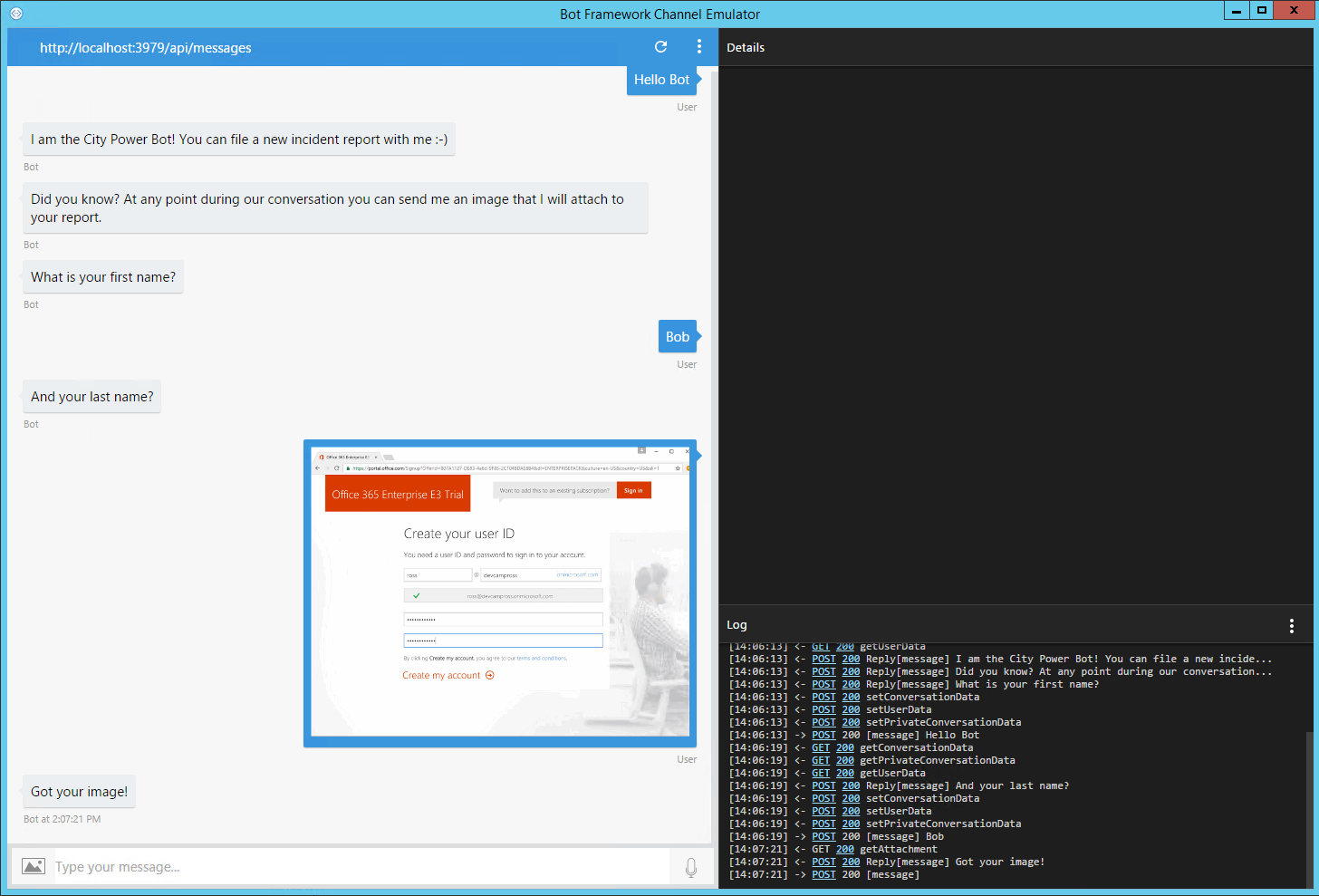This screenshot has width=1319, height=896.
Task: Click POST link for 'And your last name?' log row
Action: pos(823,786)
